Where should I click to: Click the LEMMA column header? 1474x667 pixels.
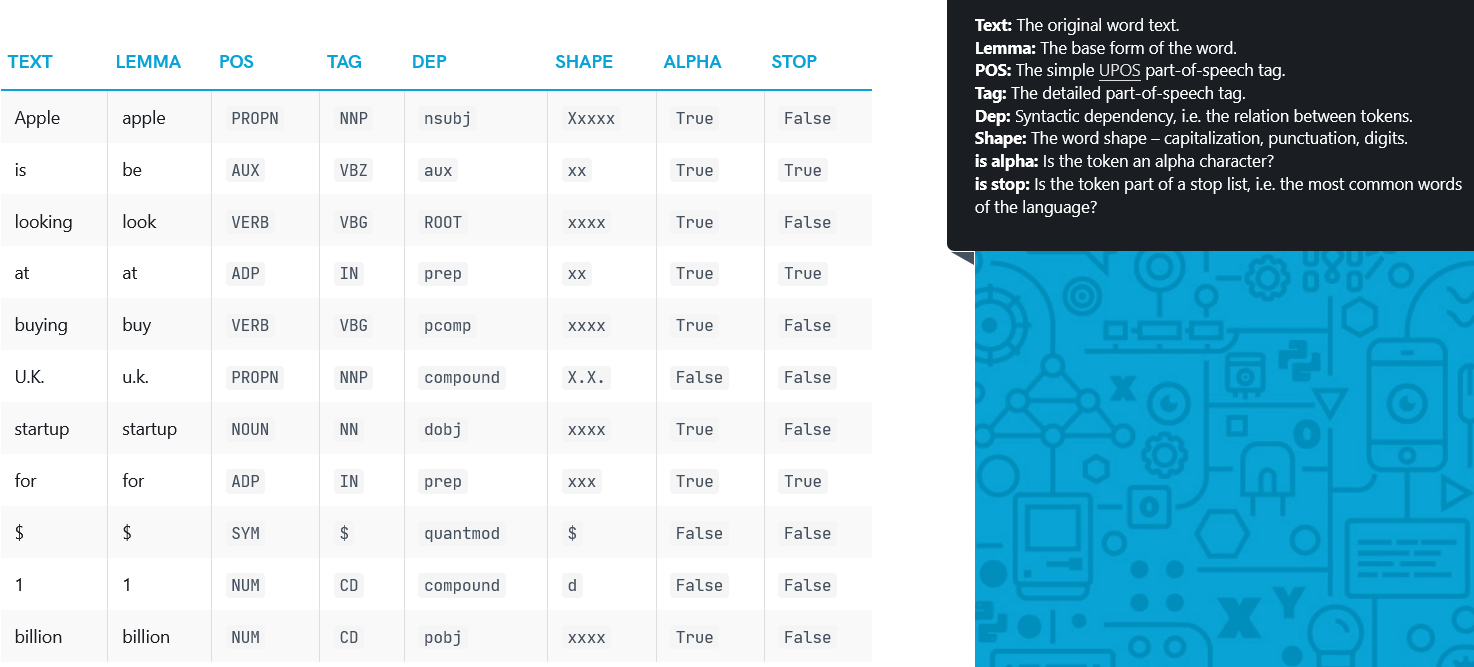148,62
